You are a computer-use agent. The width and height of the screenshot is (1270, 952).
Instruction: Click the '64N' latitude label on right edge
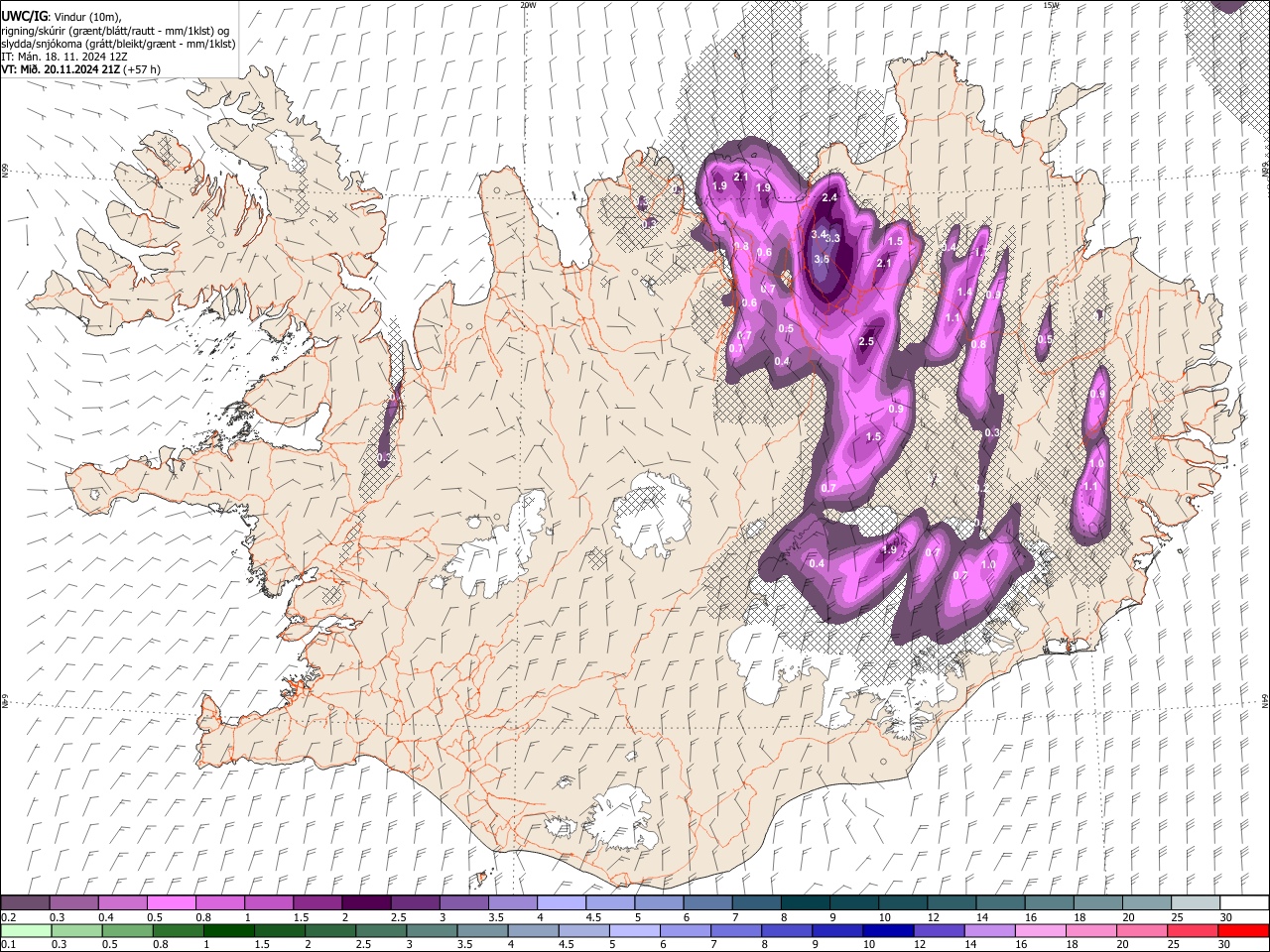click(x=1265, y=701)
